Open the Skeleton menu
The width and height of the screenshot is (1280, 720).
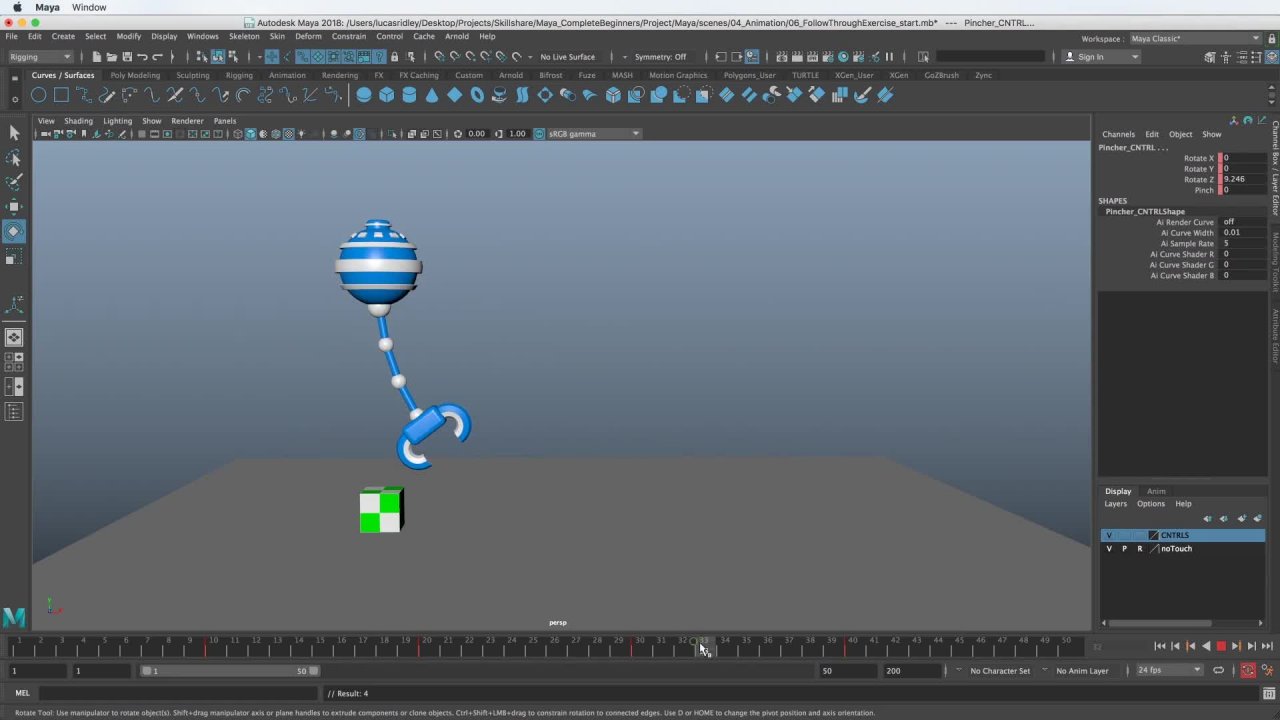[x=243, y=36]
